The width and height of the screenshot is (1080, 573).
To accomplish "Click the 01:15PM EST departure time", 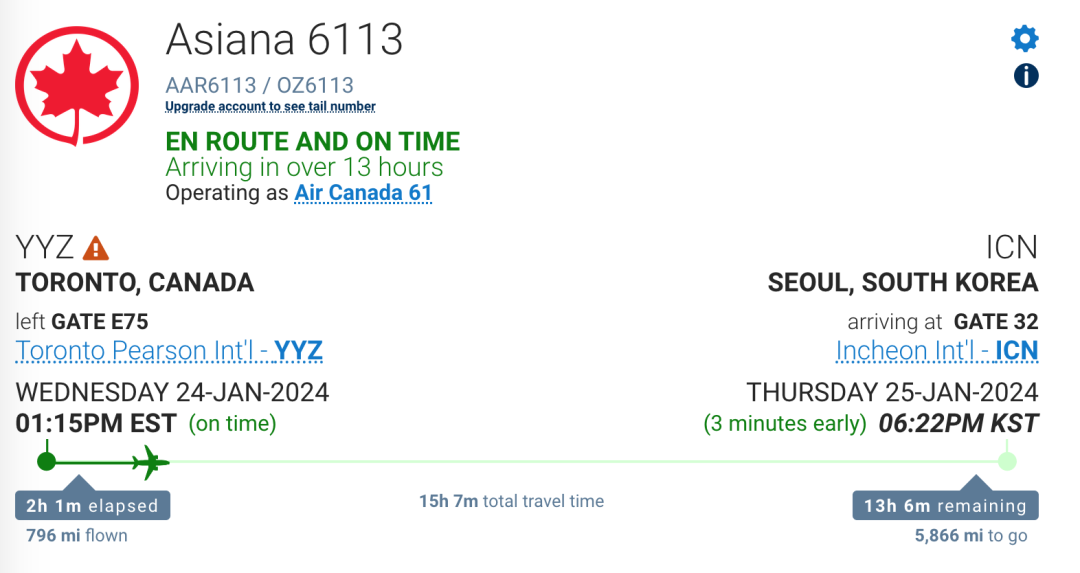I will pyautogui.click(x=96, y=424).
